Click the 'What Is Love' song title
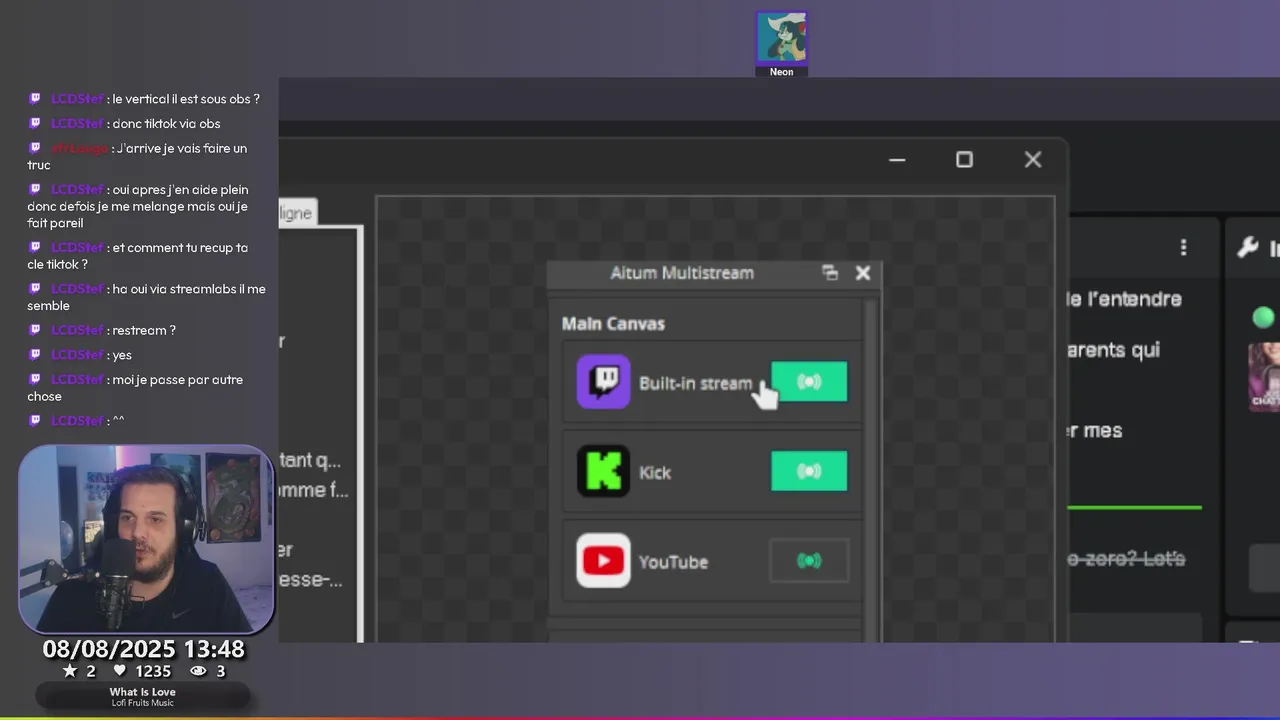 (x=143, y=692)
